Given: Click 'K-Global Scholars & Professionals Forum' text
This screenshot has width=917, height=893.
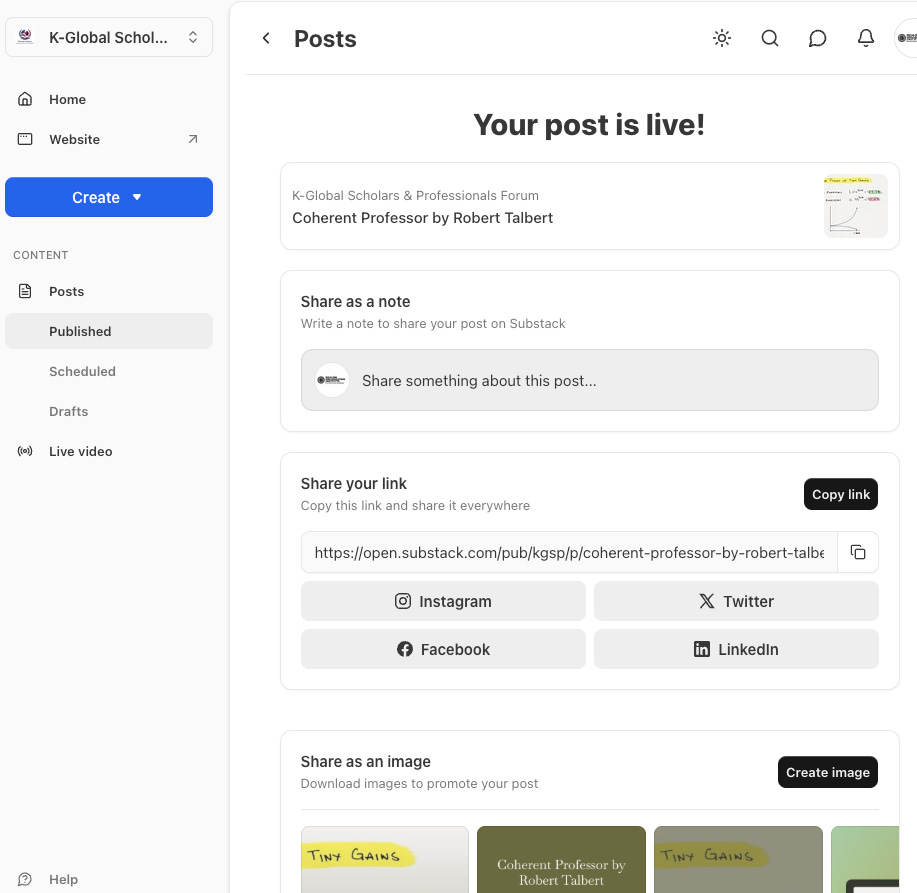Looking at the screenshot, I should [x=415, y=195].
